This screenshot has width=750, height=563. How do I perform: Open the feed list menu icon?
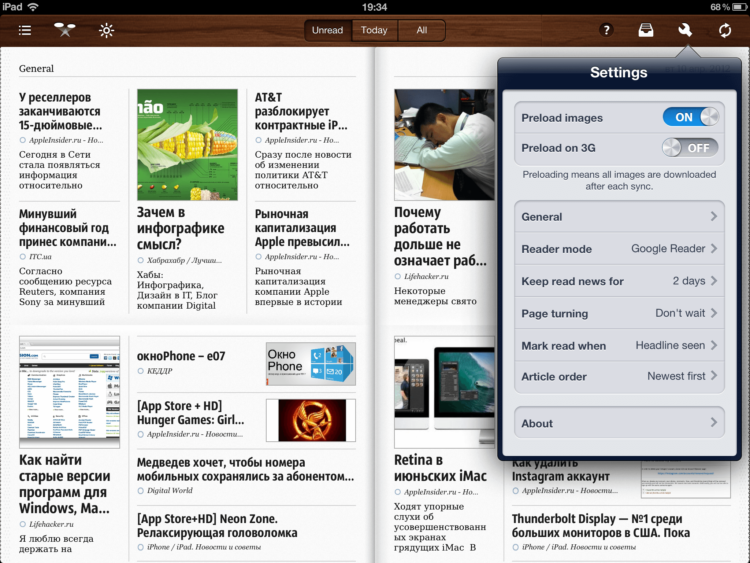(25, 31)
